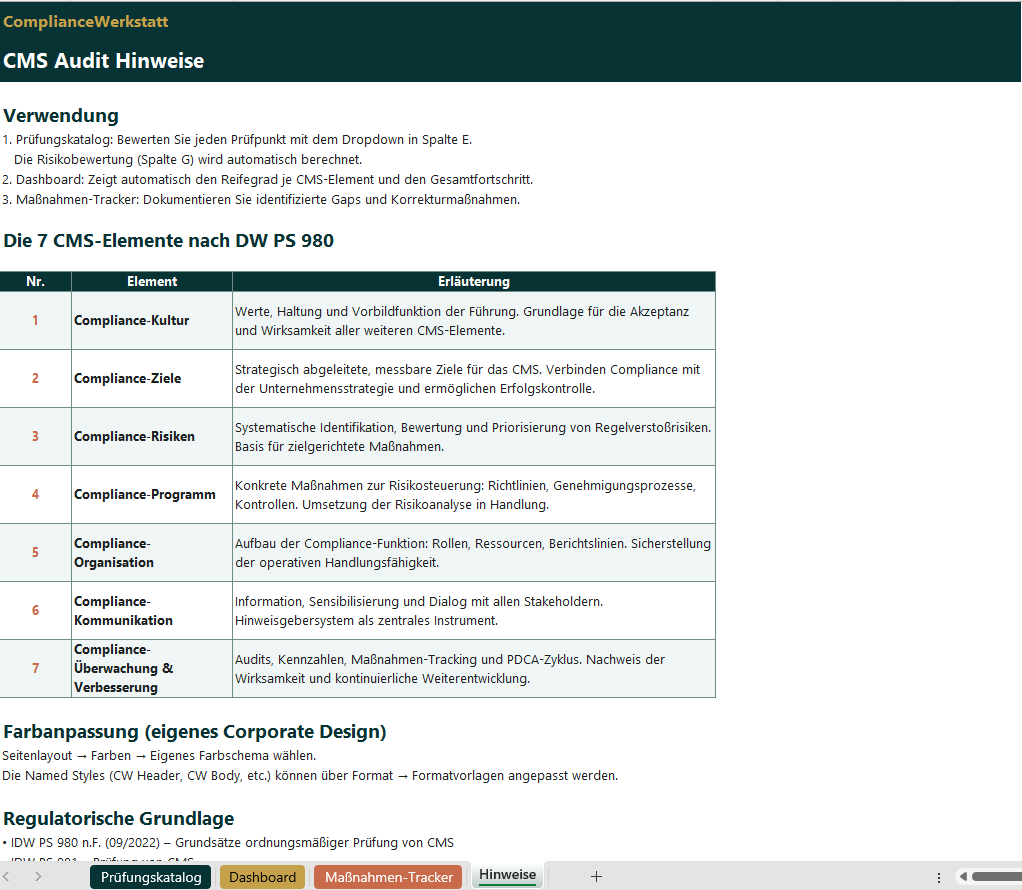Open the sheet options kebab menu

pyautogui.click(x=937, y=876)
